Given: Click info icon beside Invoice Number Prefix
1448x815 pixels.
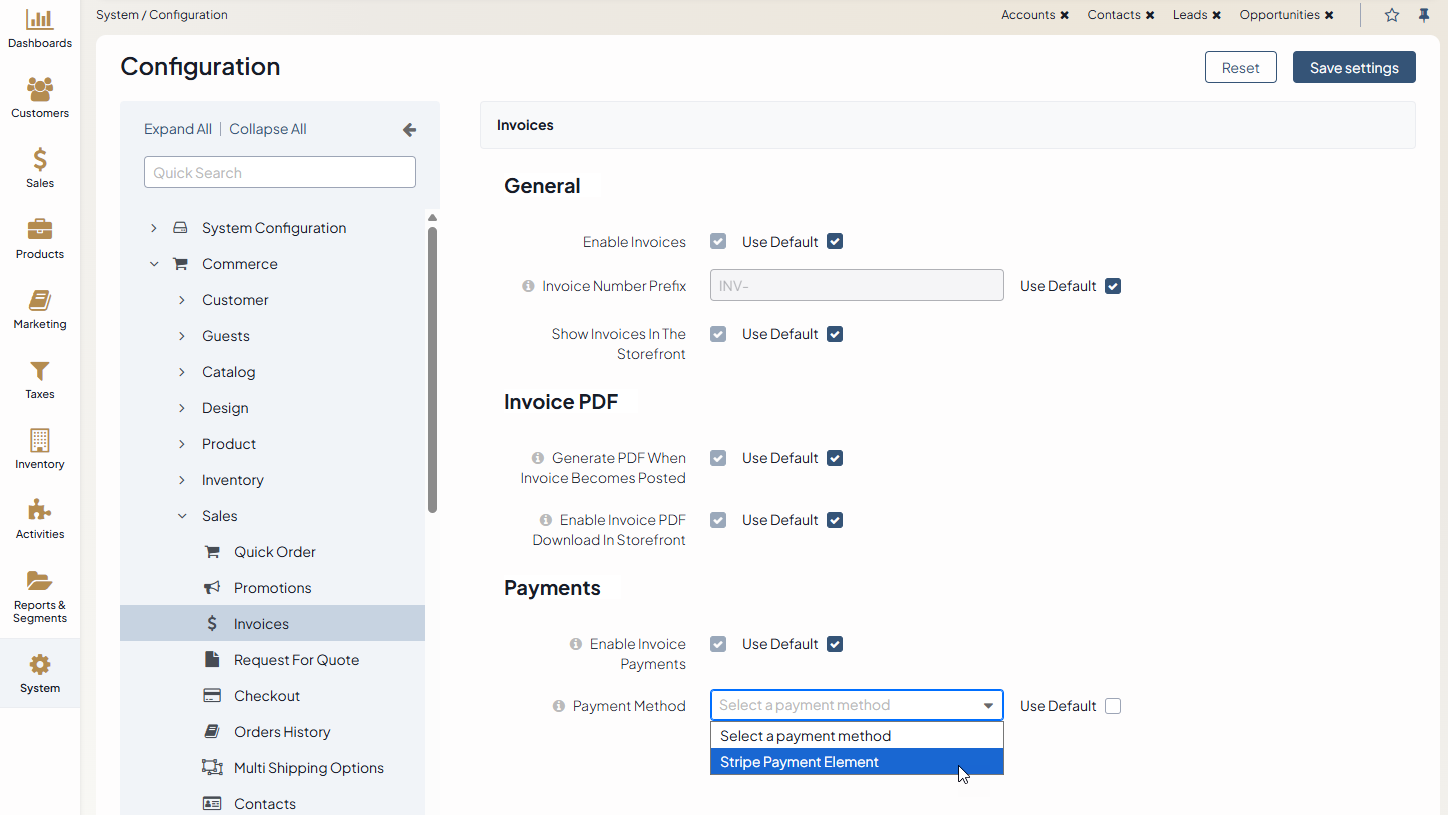Looking at the screenshot, I should click(528, 286).
